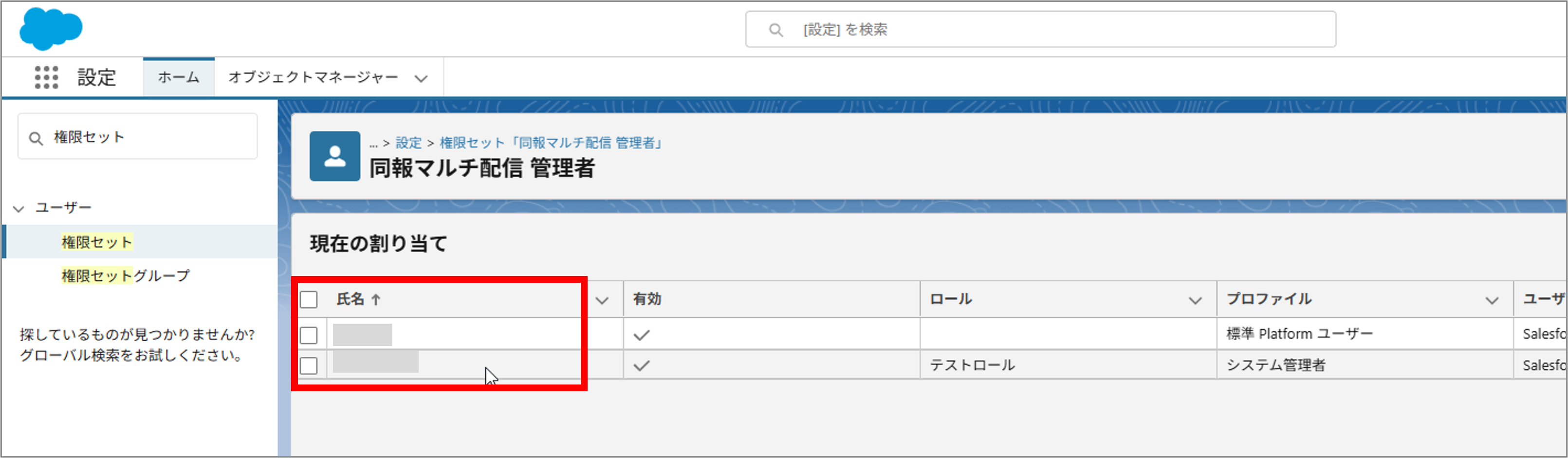
Task: Check the checkbox on the second assignment row
Action: click(x=310, y=366)
